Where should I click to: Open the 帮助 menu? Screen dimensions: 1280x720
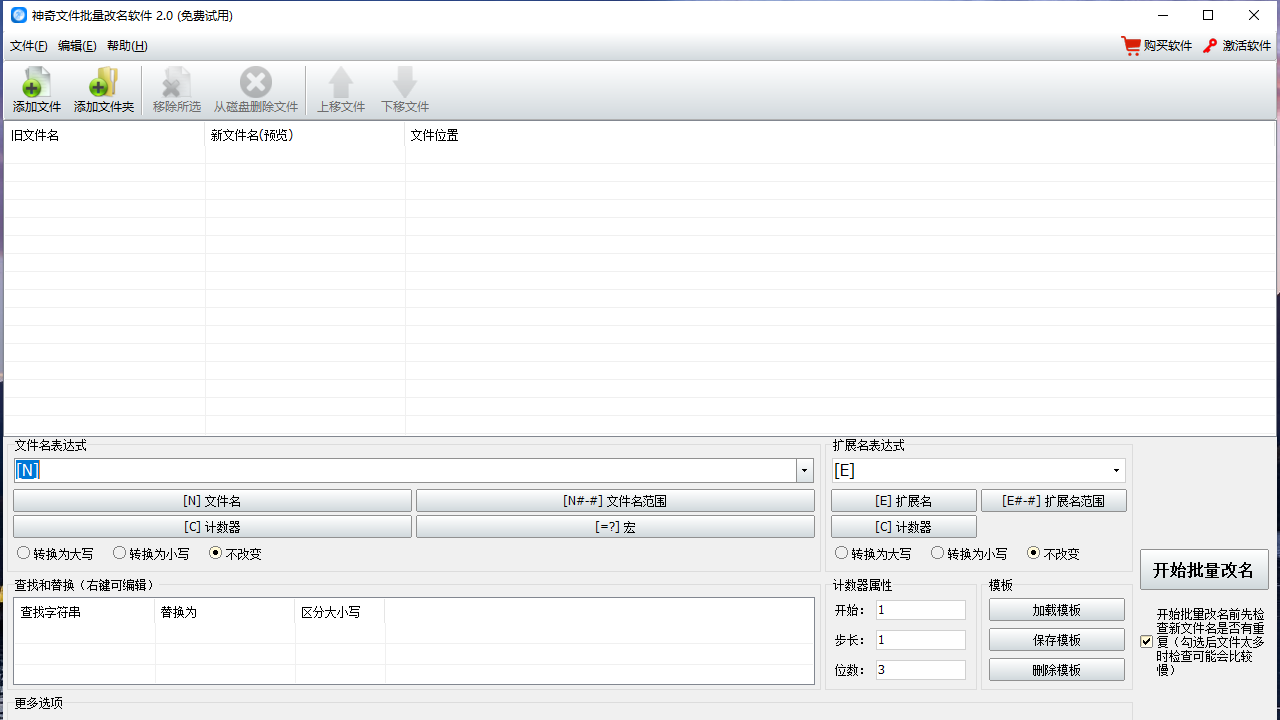click(x=128, y=45)
